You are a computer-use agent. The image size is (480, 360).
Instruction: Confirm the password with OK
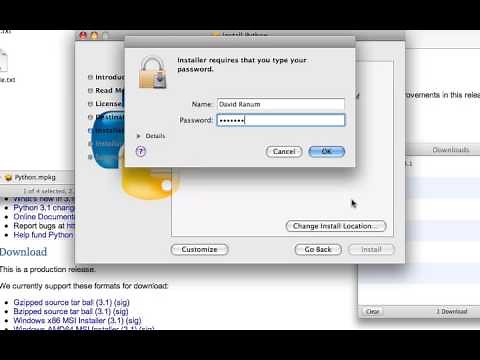[x=327, y=152]
